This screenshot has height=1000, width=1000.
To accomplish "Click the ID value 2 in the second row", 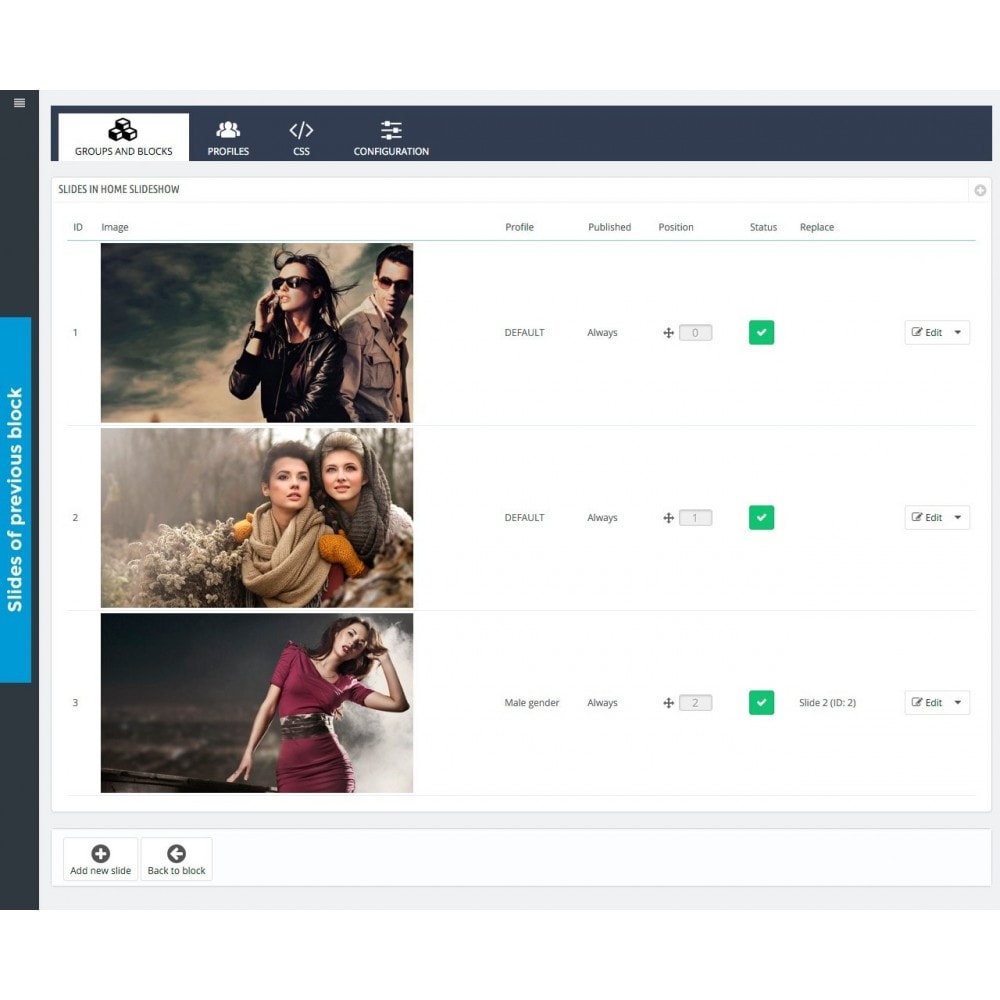I will pyautogui.click(x=75, y=517).
